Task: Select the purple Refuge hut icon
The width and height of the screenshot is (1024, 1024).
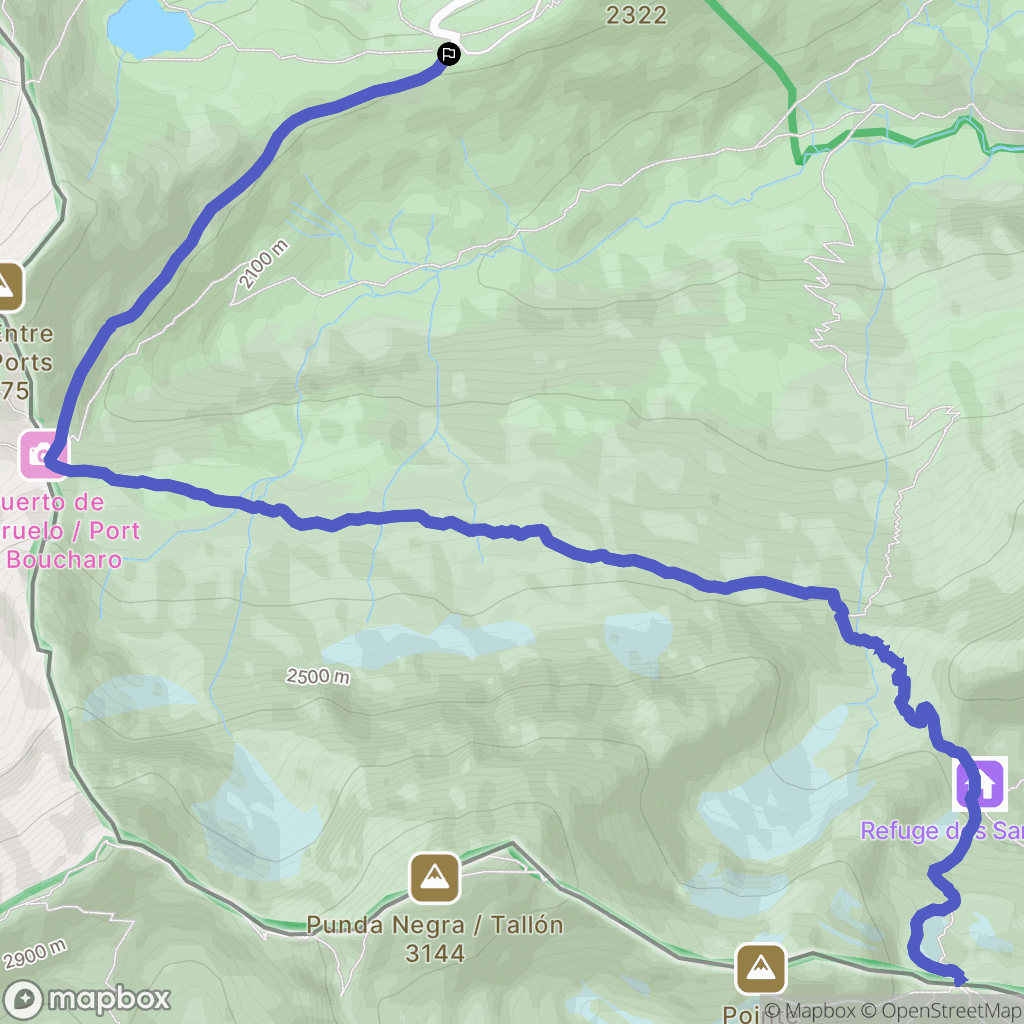Action: pyautogui.click(x=980, y=783)
